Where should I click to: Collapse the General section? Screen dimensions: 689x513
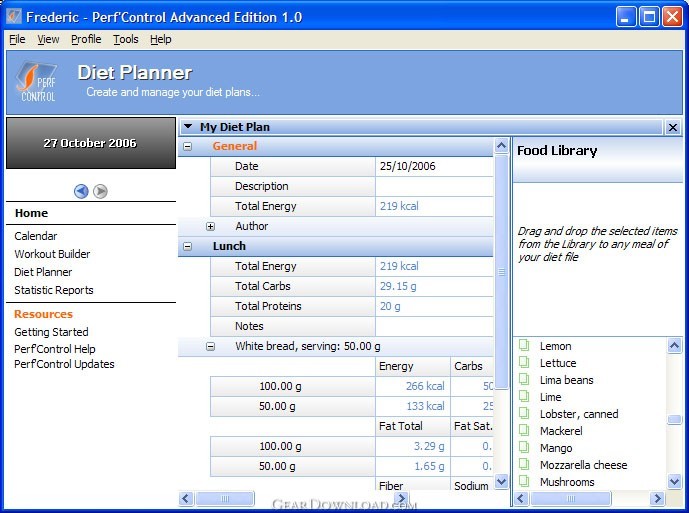188,146
